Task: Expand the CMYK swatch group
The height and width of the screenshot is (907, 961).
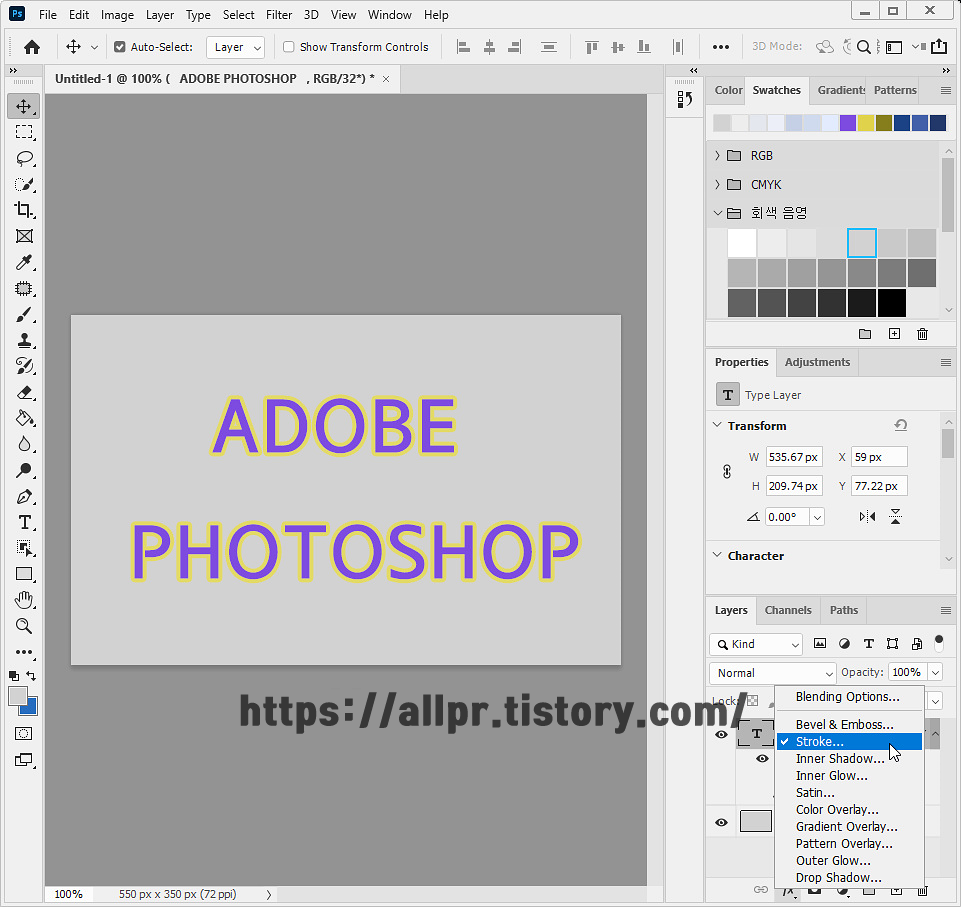Action: tap(717, 184)
